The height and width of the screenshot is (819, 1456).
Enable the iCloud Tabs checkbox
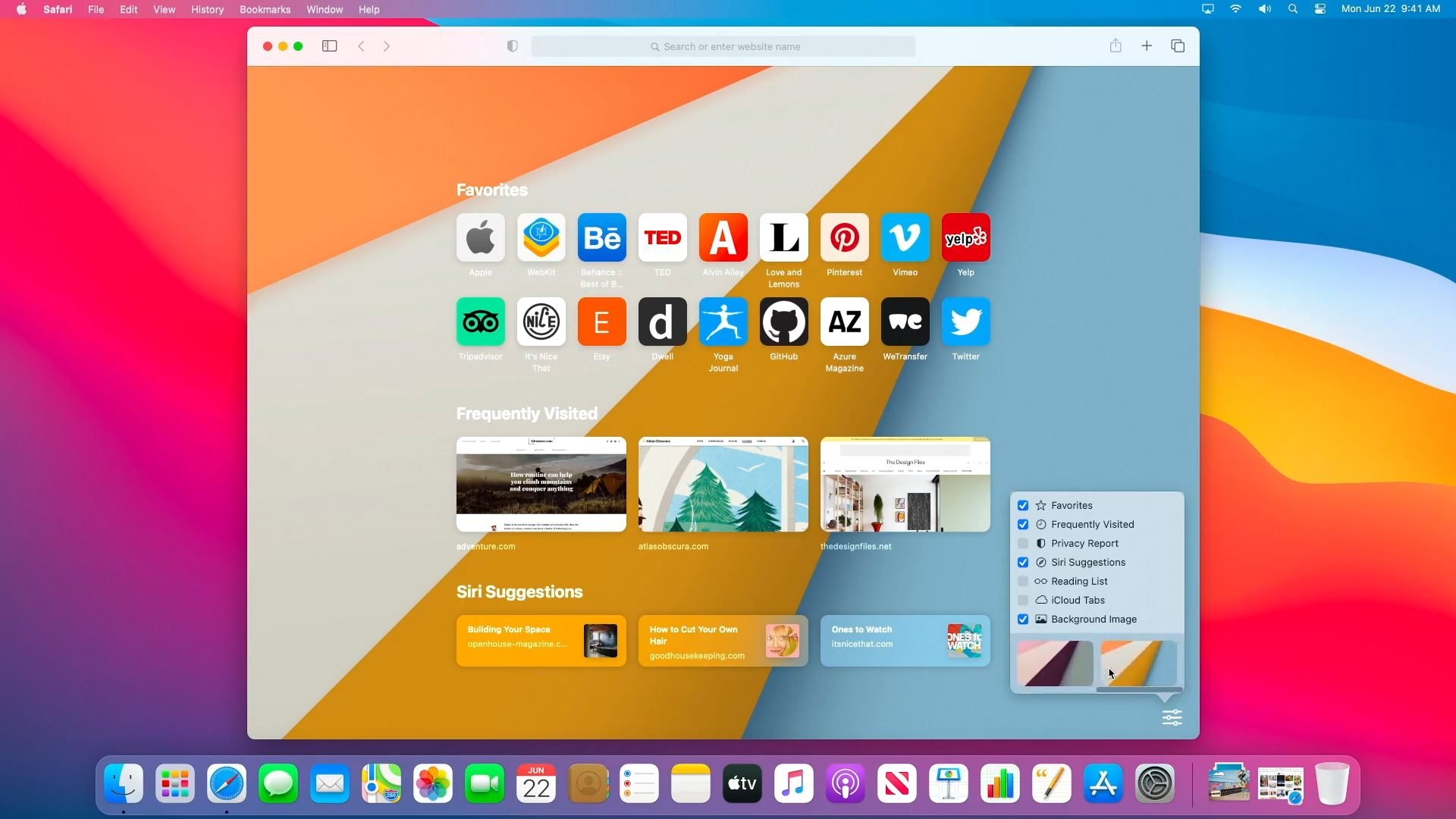click(x=1023, y=601)
